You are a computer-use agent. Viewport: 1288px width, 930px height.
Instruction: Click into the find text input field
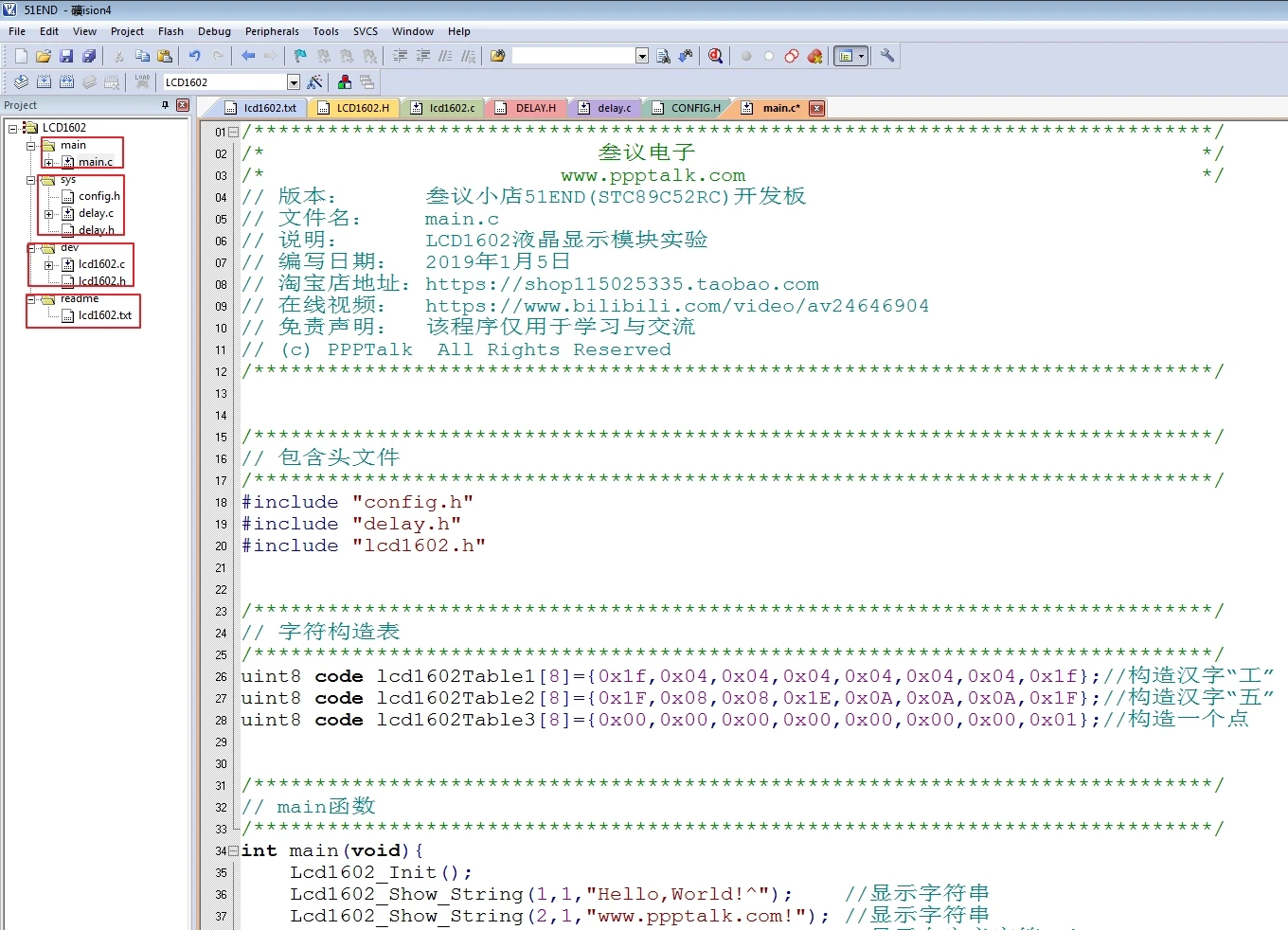(x=574, y=56)
